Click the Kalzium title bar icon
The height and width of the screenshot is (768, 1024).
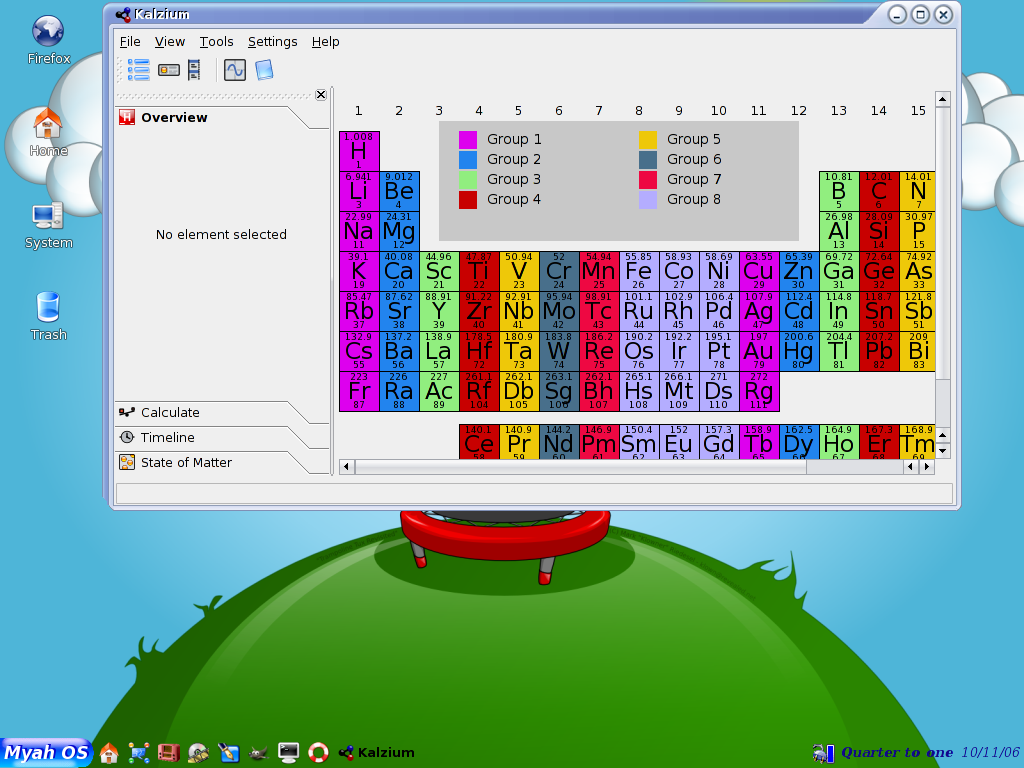pos(123,14)
